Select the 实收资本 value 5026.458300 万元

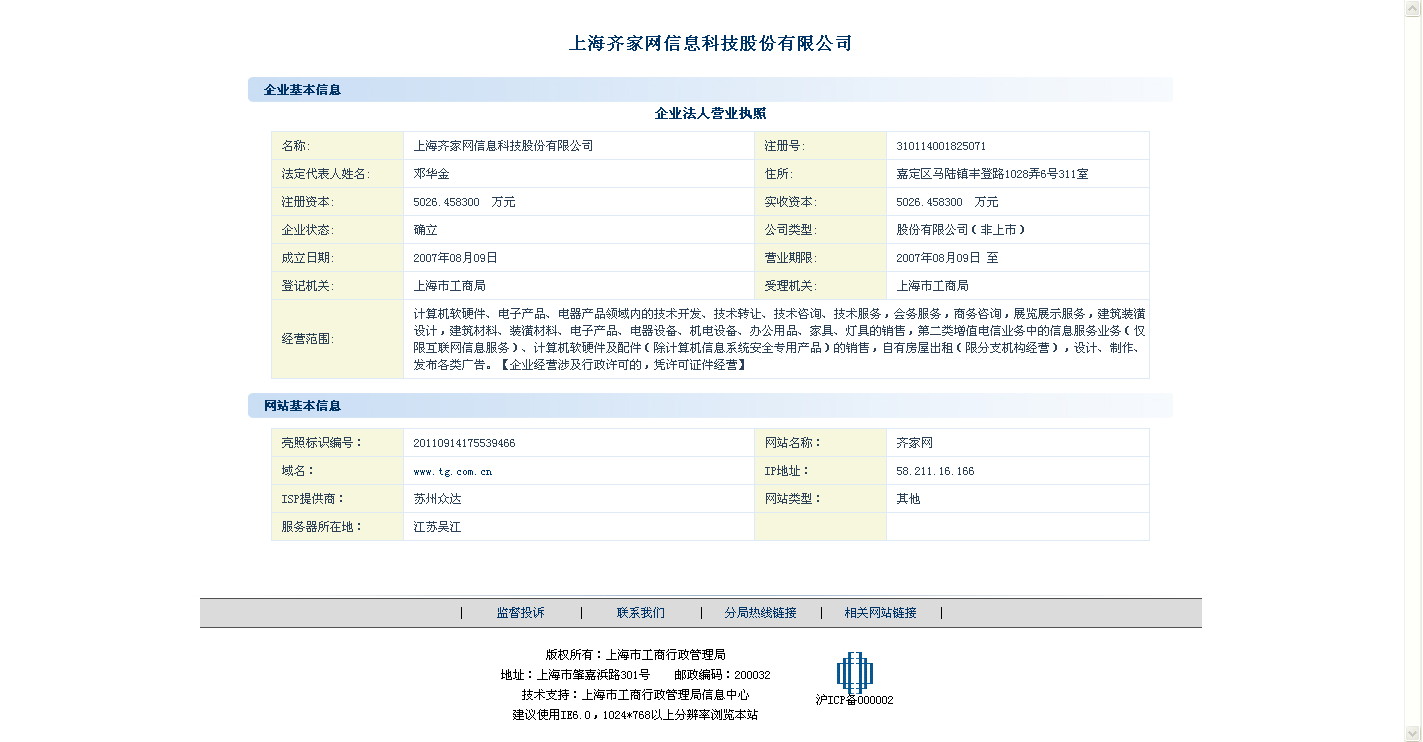point(948,202)
